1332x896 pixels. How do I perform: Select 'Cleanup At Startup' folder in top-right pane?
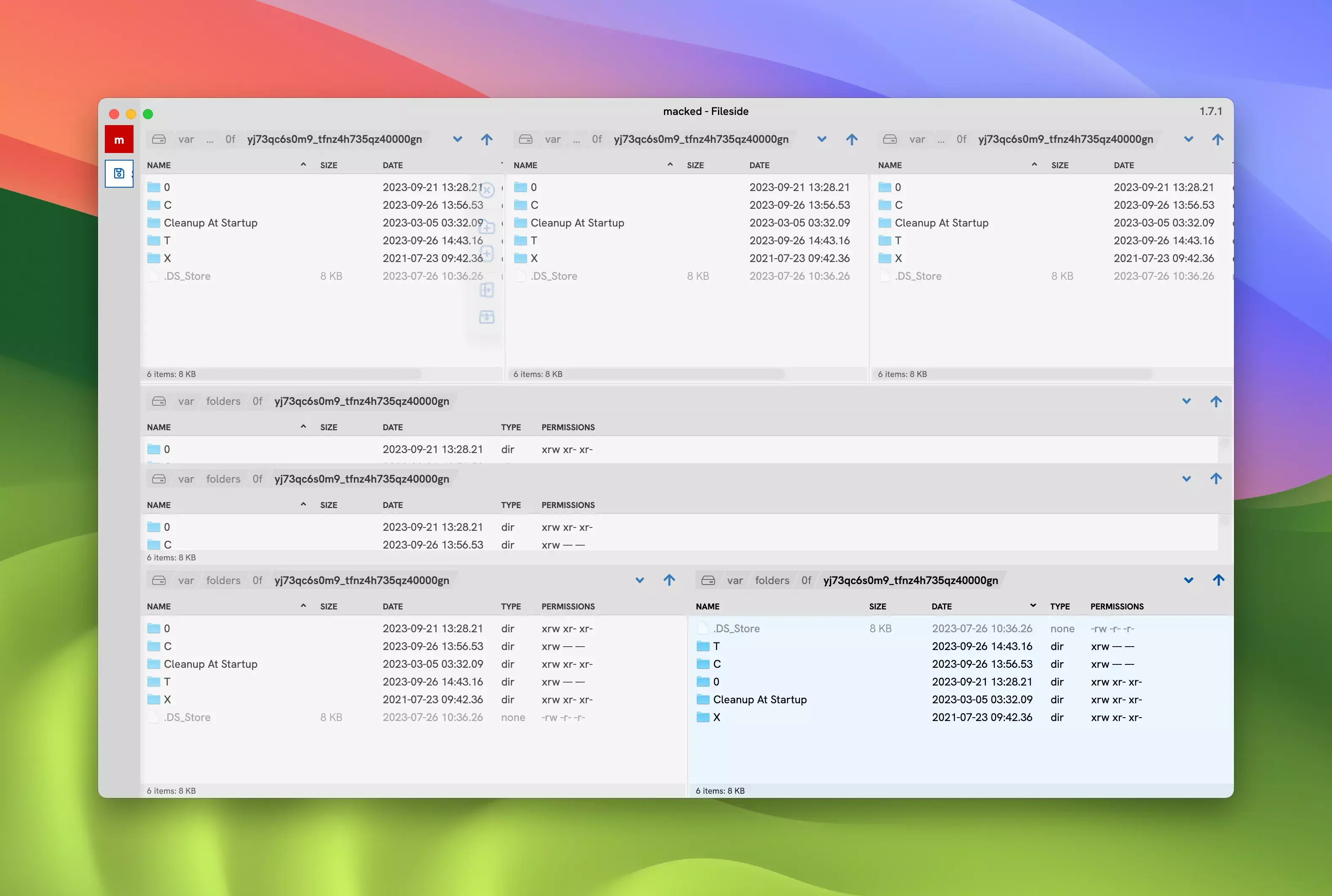[941, 223]
